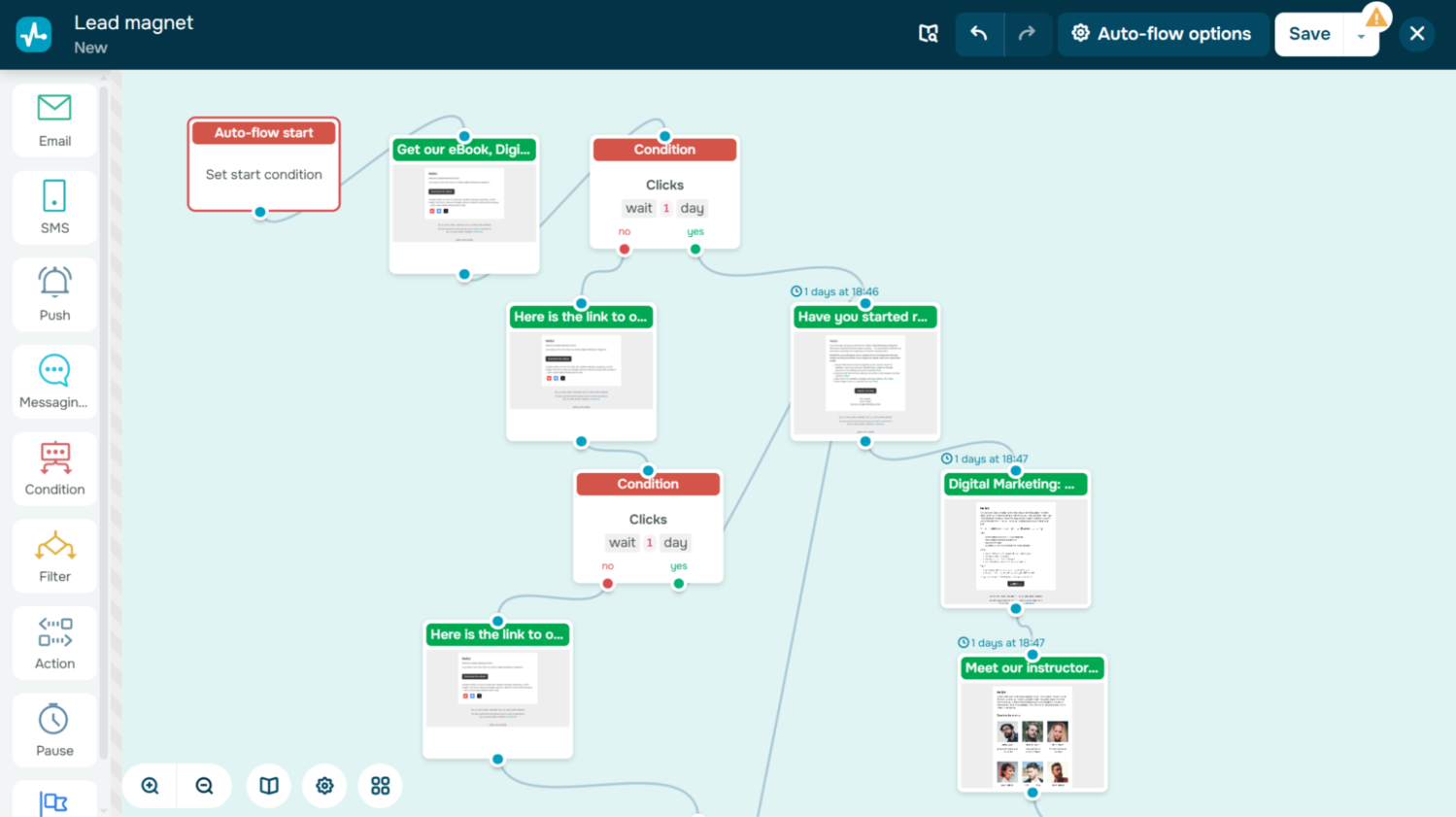Select the Email block in the sidebar
The width and height of the screenshot is (1456, 817).
(x=53, y=119)
